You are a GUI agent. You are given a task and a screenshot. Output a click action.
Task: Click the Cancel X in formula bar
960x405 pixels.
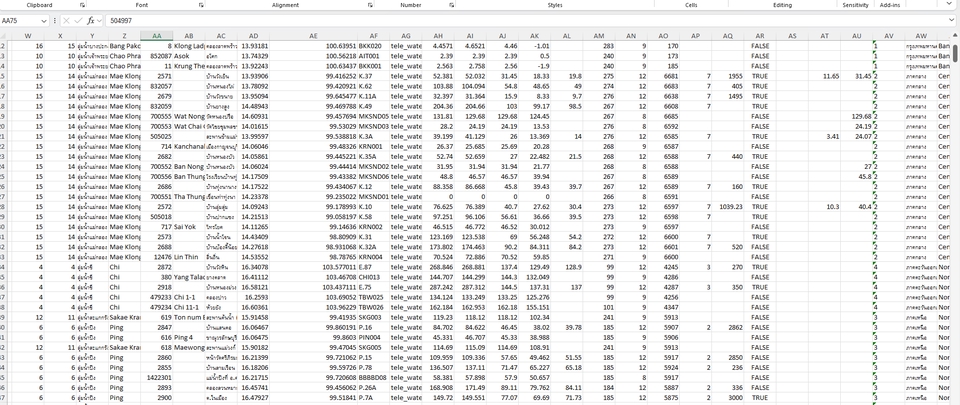66,20
